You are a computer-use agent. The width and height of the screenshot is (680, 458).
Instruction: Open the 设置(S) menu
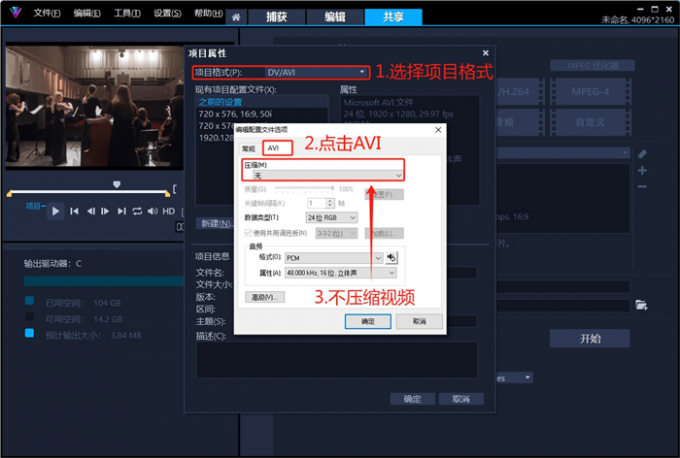[167, 13]
